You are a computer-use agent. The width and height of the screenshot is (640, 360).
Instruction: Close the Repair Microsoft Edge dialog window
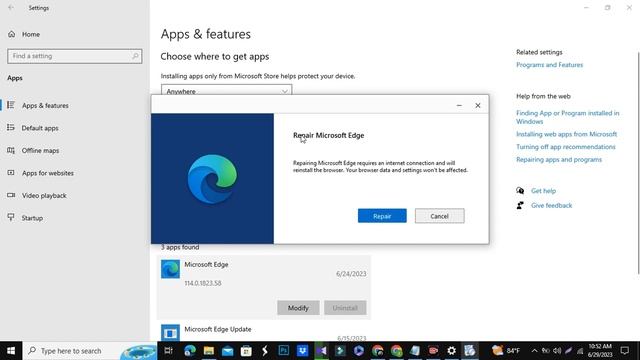478,105
